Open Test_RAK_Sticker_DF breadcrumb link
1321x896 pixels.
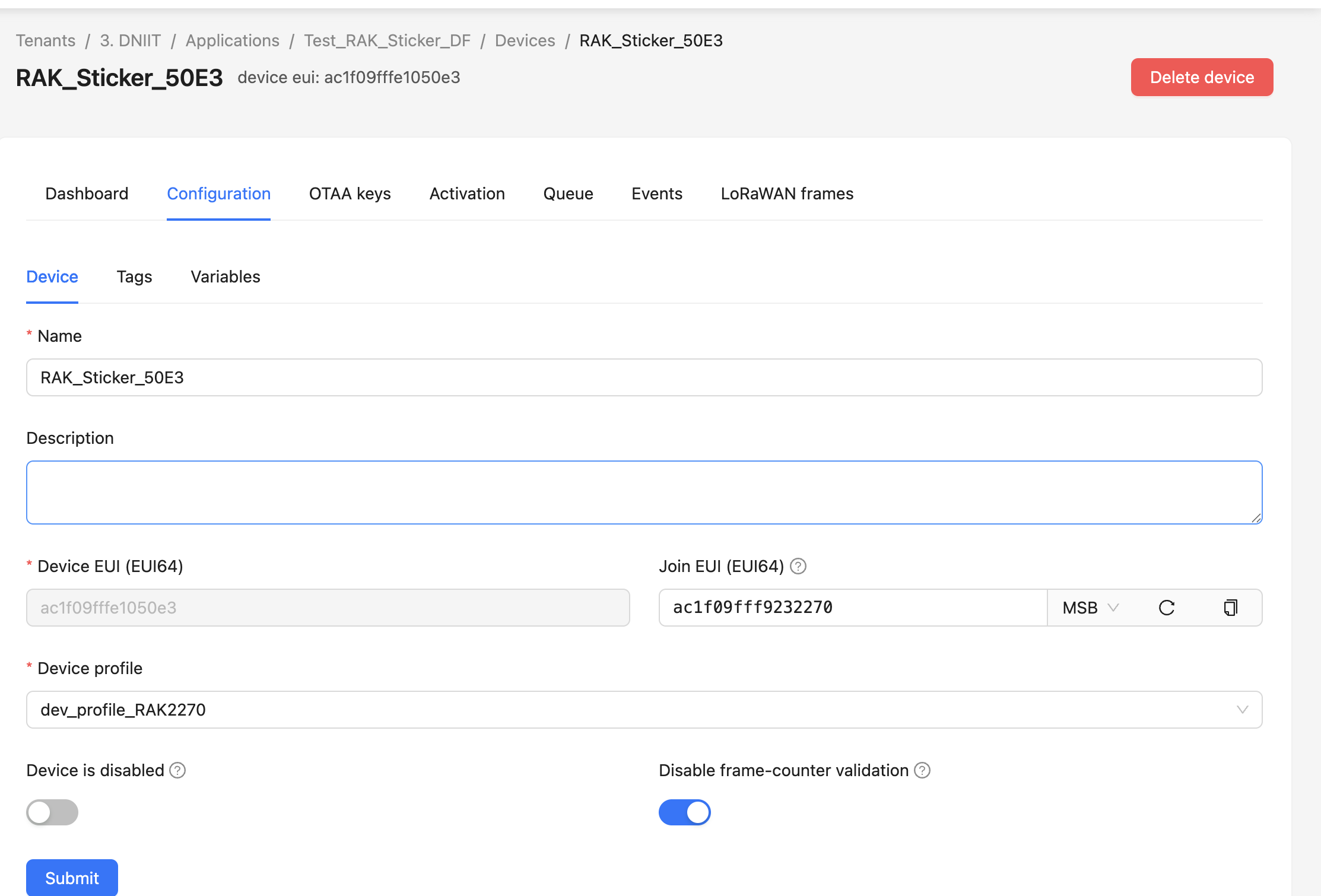pos(387,40)
